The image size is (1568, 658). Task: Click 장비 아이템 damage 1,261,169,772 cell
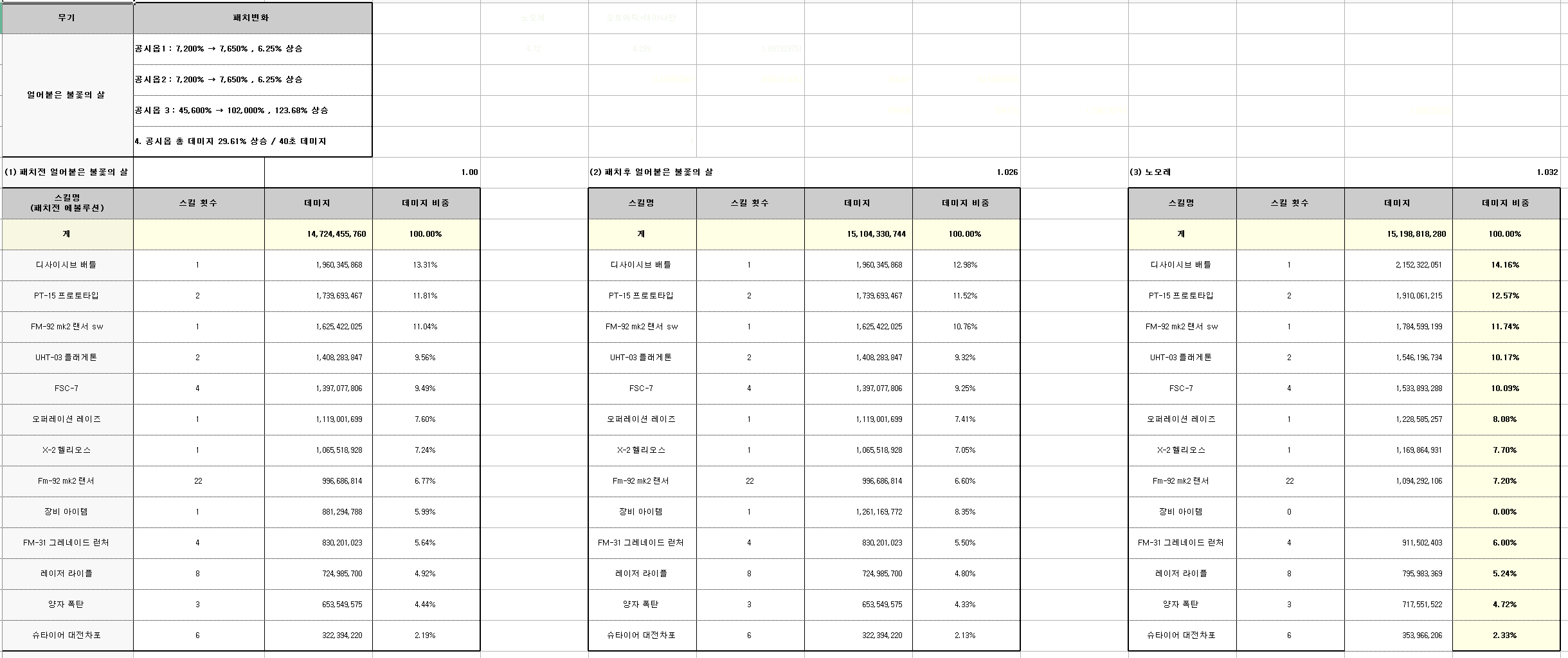tap(858, 512)
